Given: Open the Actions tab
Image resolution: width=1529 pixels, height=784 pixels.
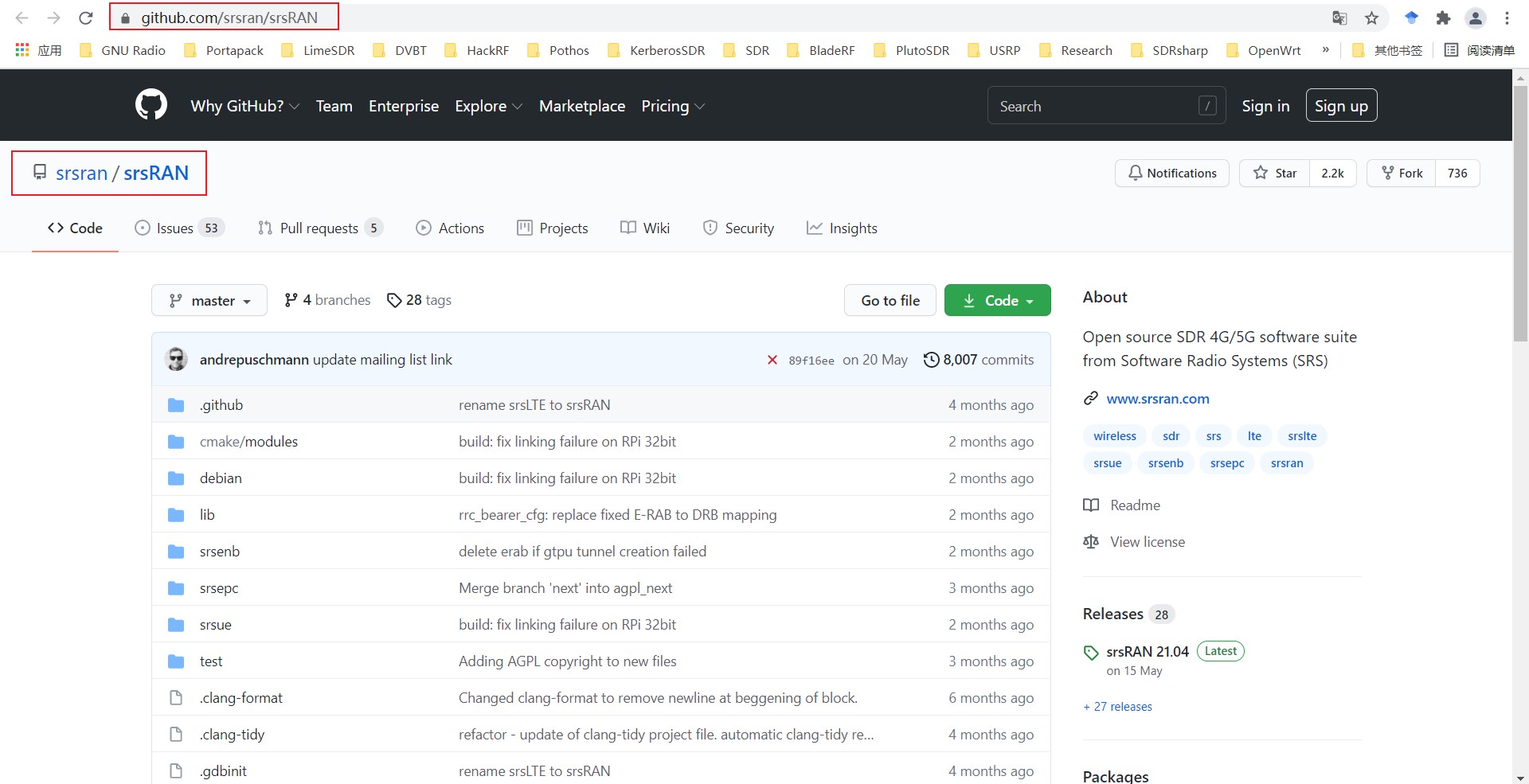Looking at the screenshot, I should pyautogui.click(x=450, y=228).
